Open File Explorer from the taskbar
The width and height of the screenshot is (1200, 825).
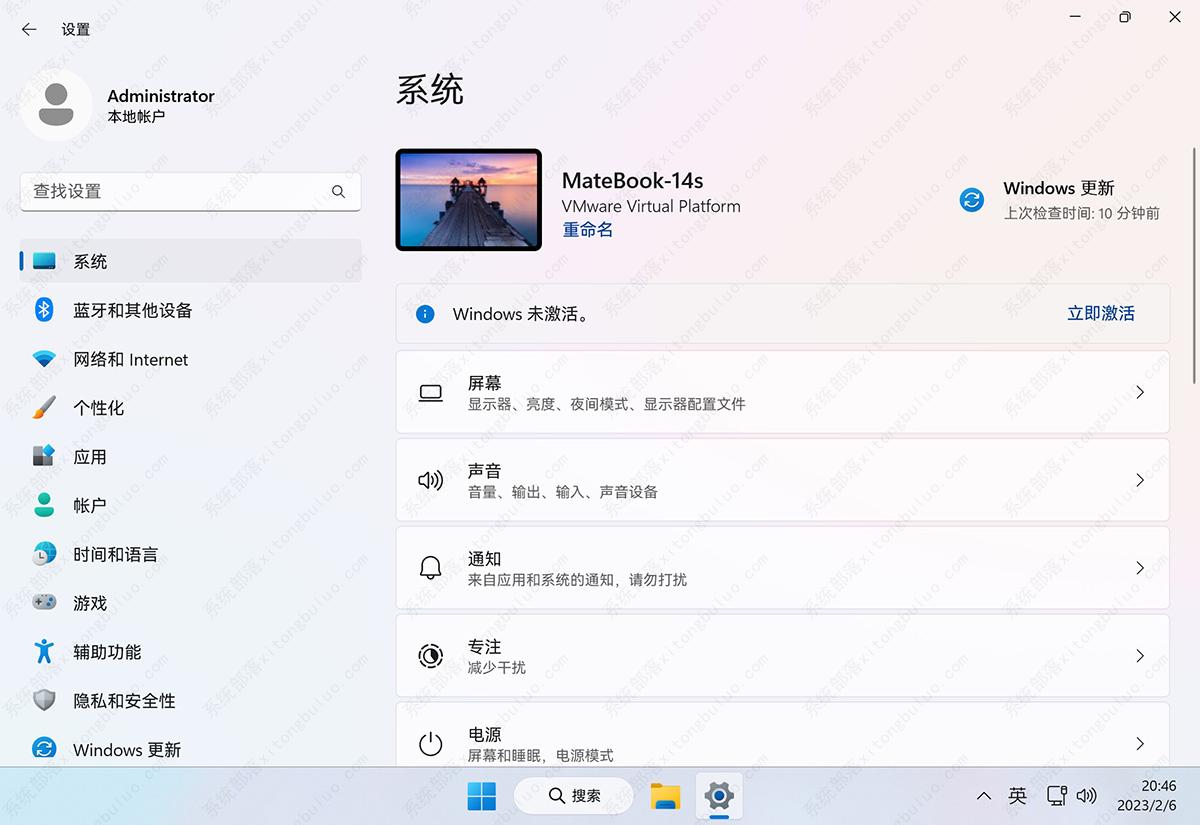coord(665,796)
